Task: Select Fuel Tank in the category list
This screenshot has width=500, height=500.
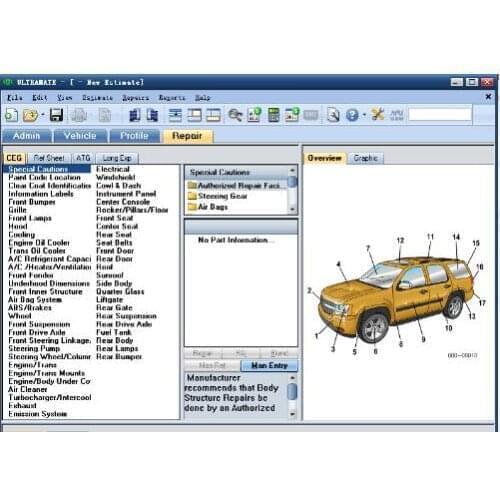Action: click(114, 332)
